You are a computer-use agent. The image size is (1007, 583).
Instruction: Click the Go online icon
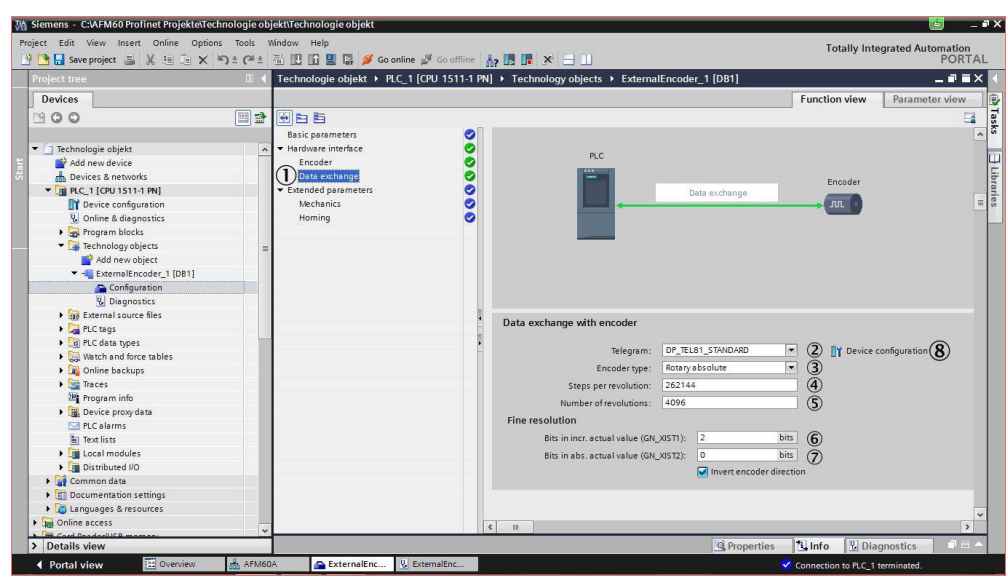pos(367,59)
